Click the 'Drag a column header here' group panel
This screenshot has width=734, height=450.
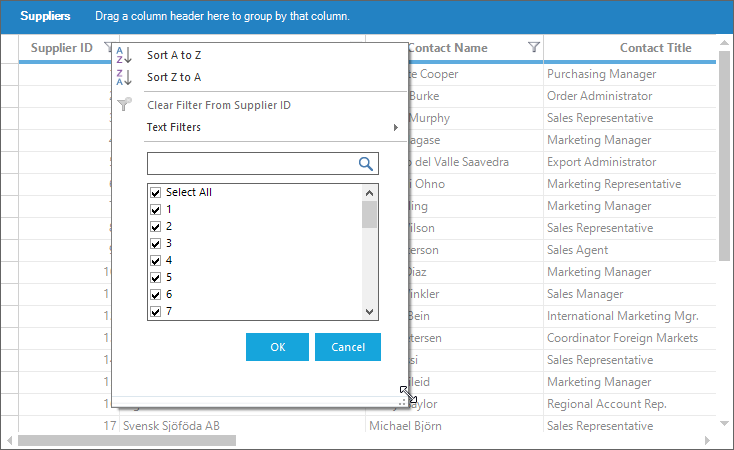222,16
